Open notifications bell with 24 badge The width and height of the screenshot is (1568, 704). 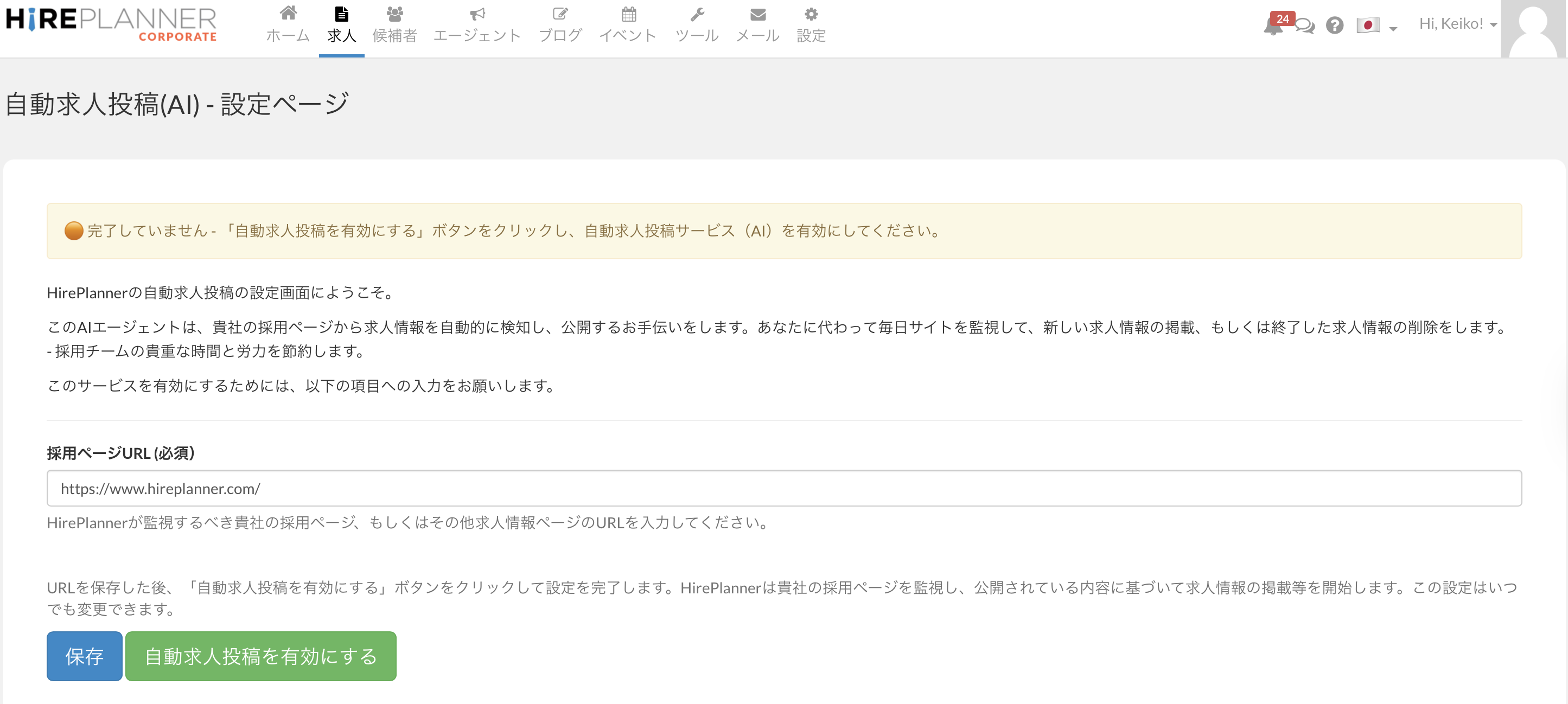[1273, 25]
